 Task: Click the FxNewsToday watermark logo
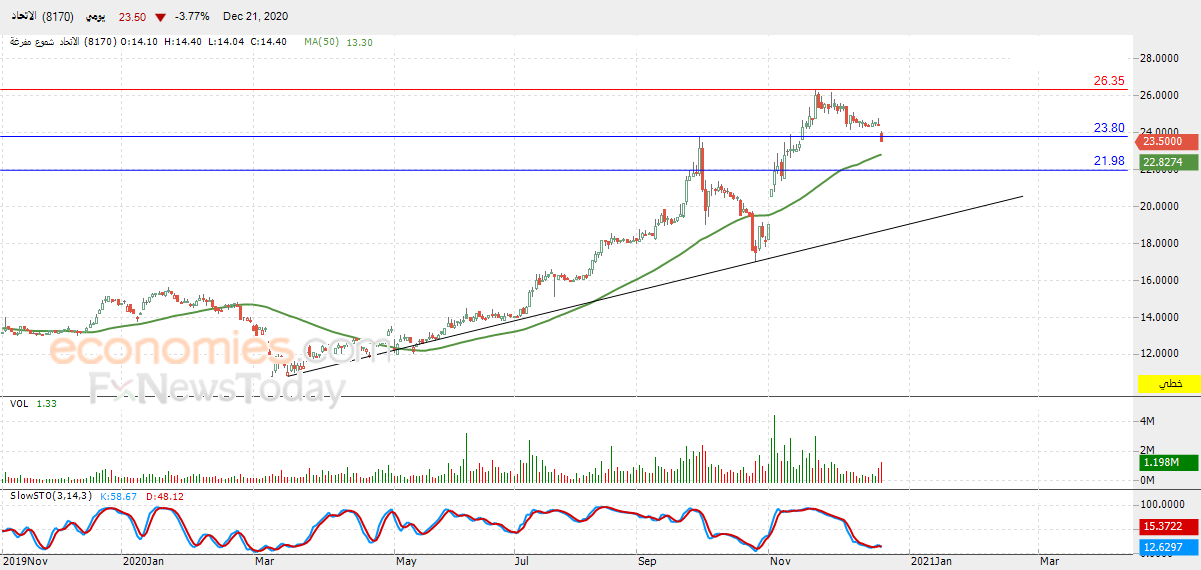click(x=218, y=388)
